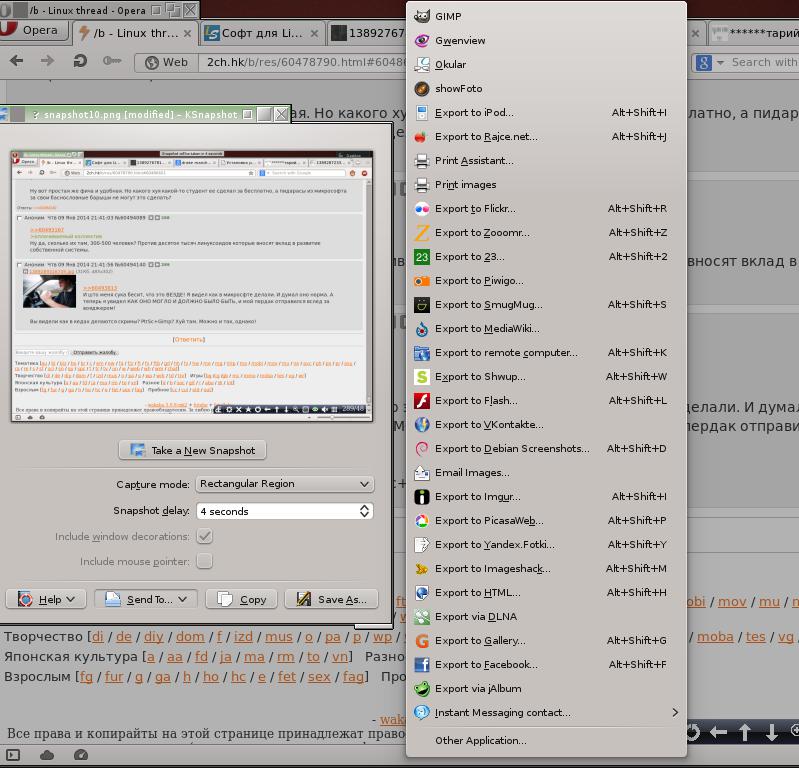Click the Opera password wand key icon
Image resolution: width=799 pixels, height=768 pixels.
point(112,61)
